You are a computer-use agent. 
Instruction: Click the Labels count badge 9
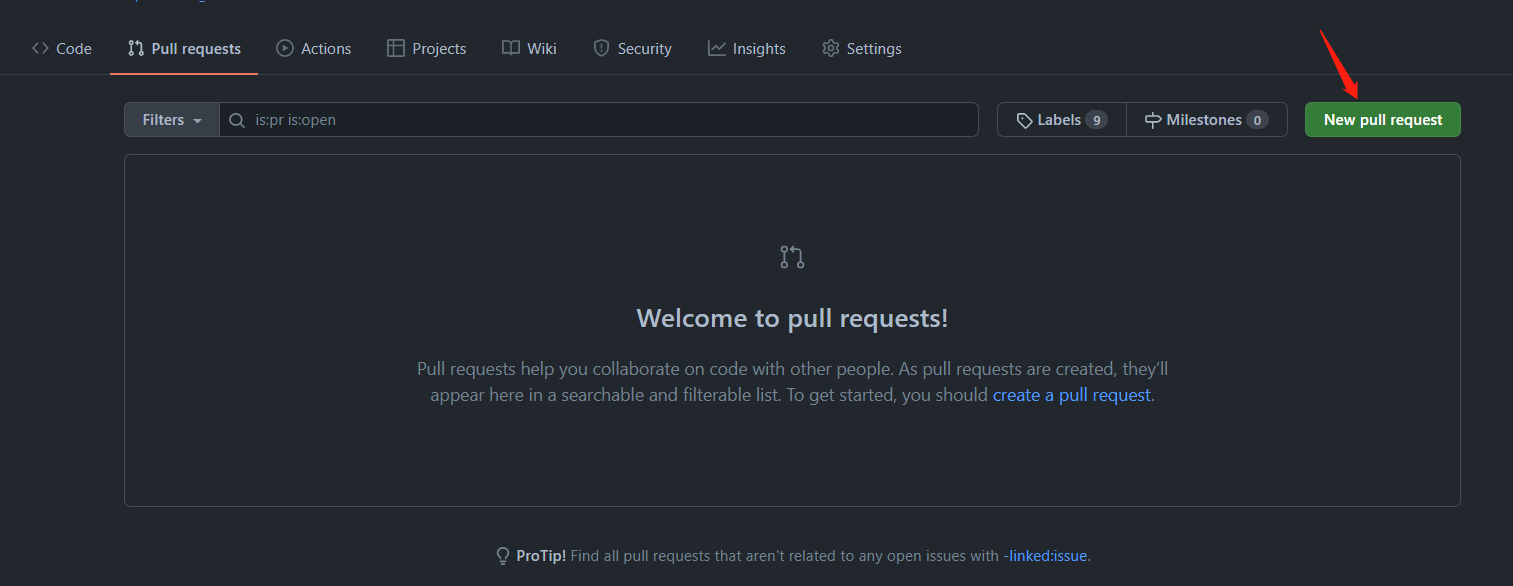[1096, 120]
